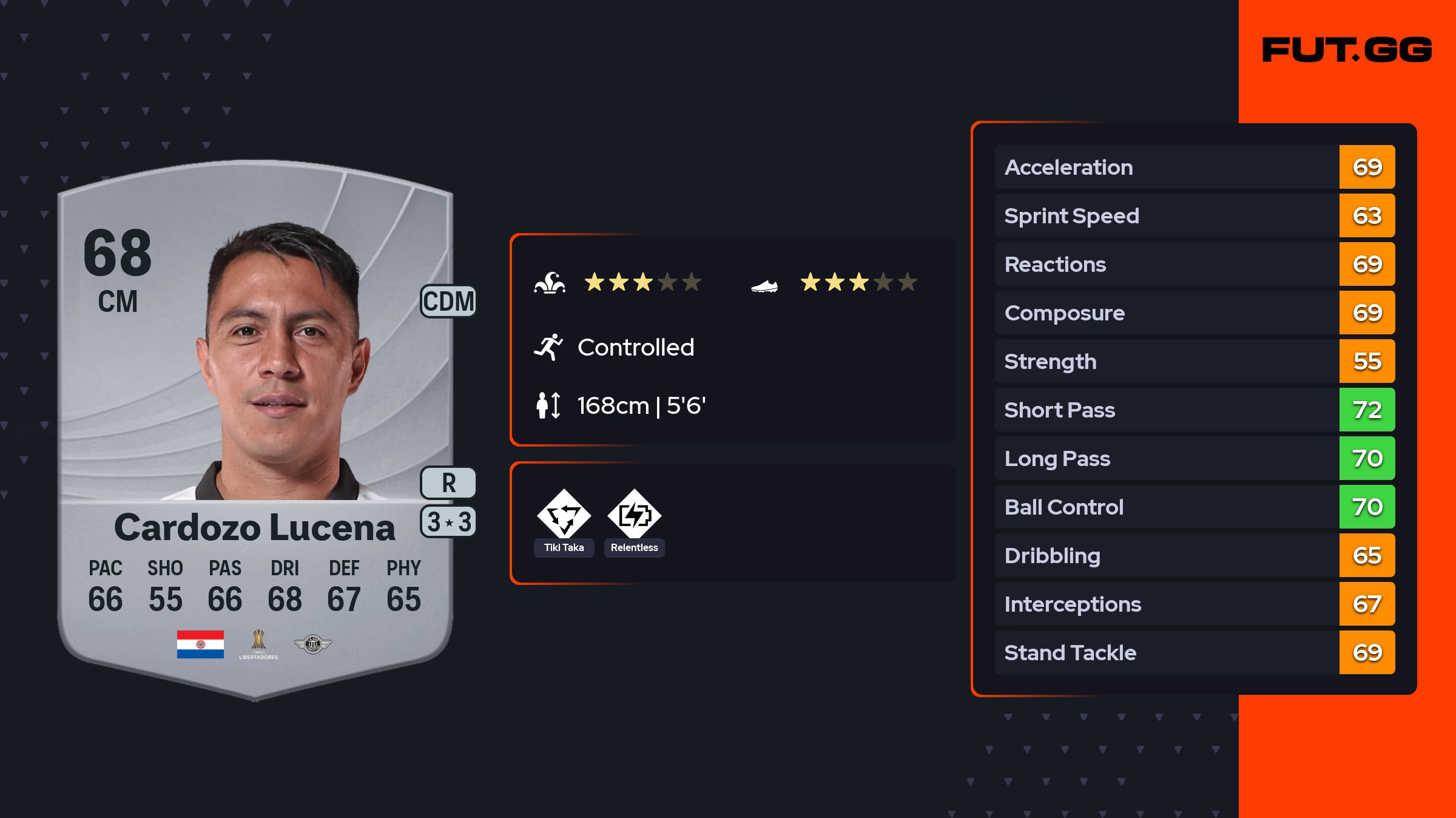Screen dimensions: 1456x818
Task: Click the green Short Pass 72 value
Action: tap(1367, 410)
